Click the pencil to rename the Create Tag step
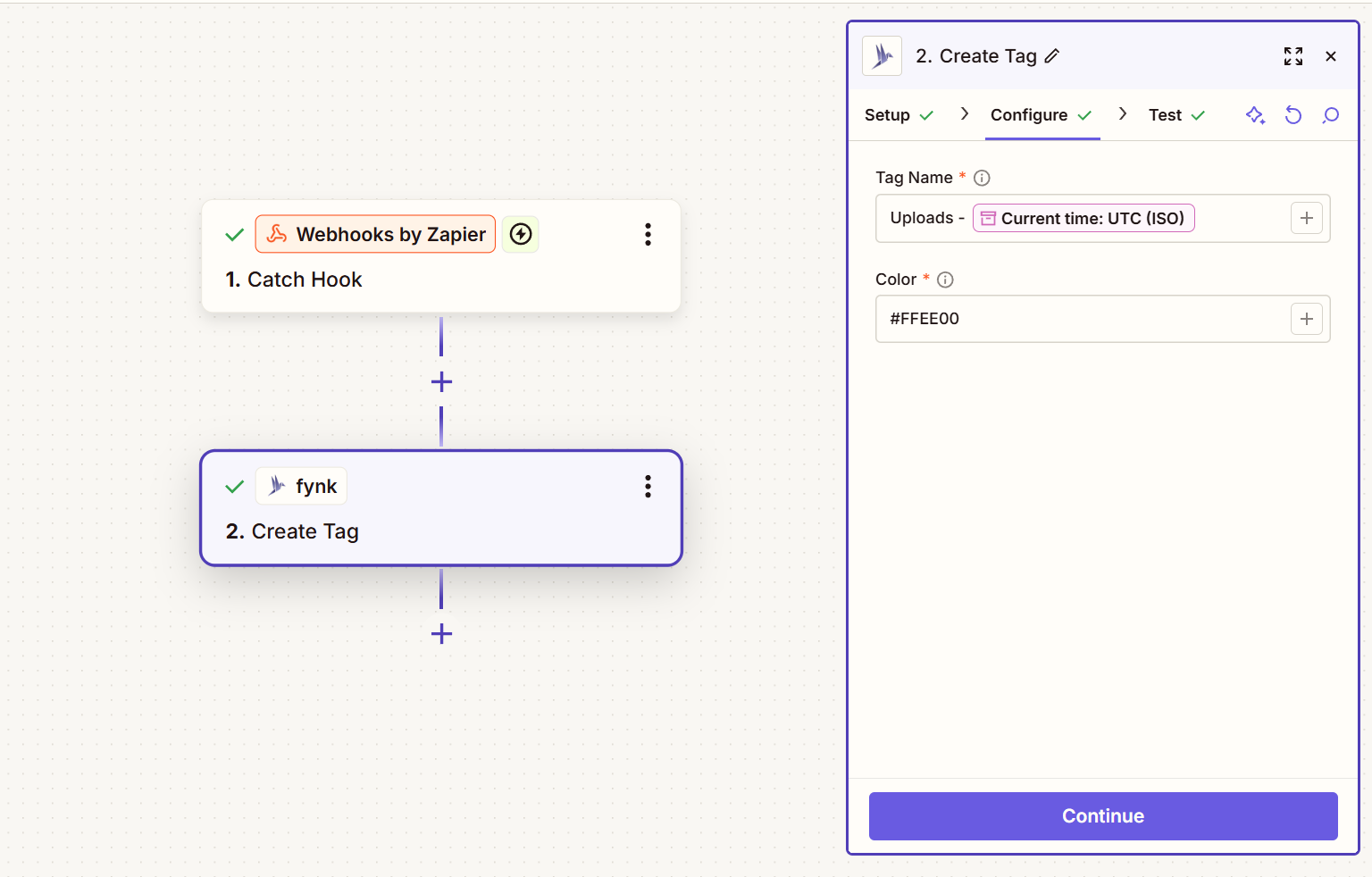 click(x=1051, y=56)
